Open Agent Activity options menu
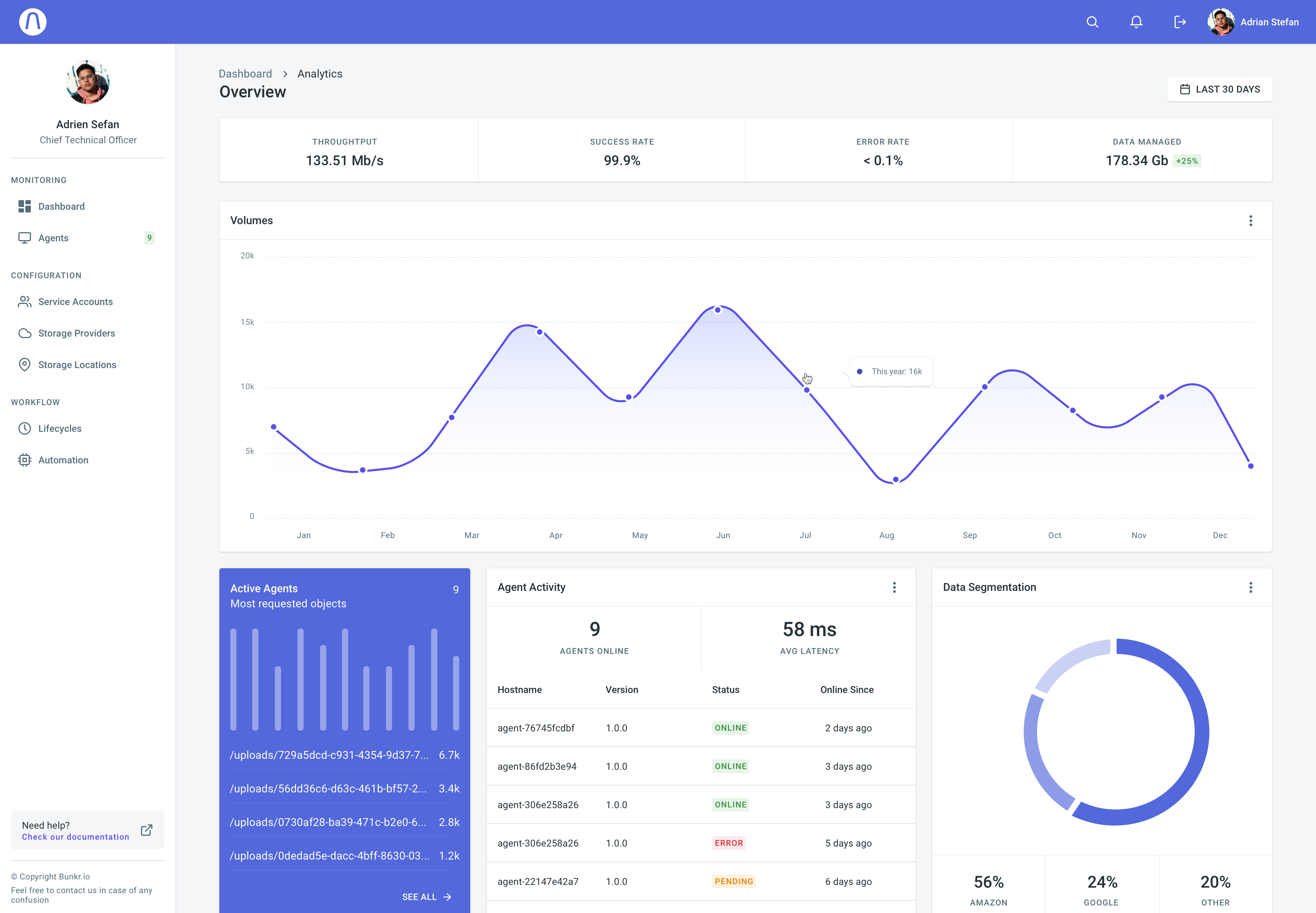The image size is (1316, 913). click(x=894, y=587)
